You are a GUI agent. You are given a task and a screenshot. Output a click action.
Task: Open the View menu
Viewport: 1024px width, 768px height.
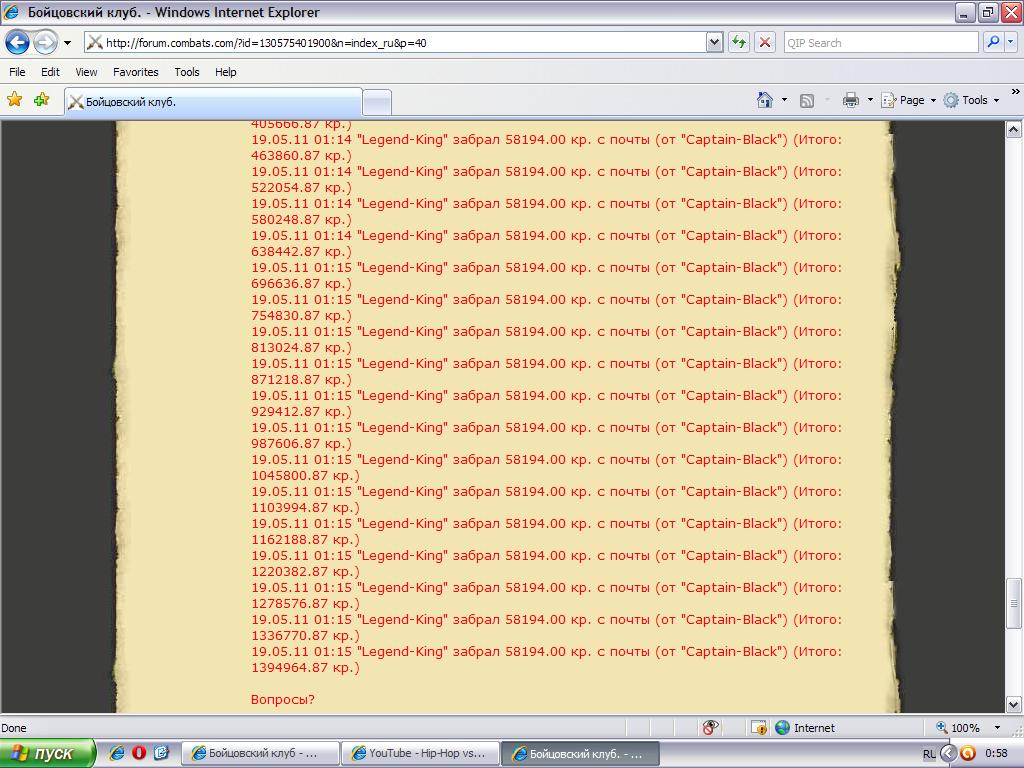click(86, 72)
